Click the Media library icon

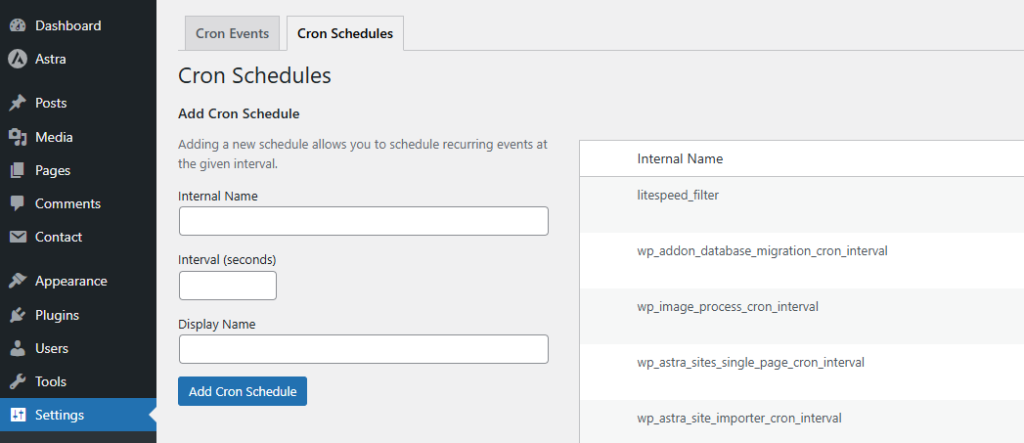pyautogui.click(x=17, y=137)
